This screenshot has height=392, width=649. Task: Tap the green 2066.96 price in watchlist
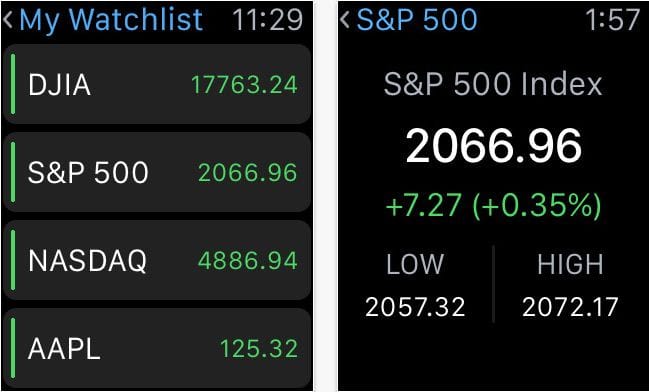[248, 173]
